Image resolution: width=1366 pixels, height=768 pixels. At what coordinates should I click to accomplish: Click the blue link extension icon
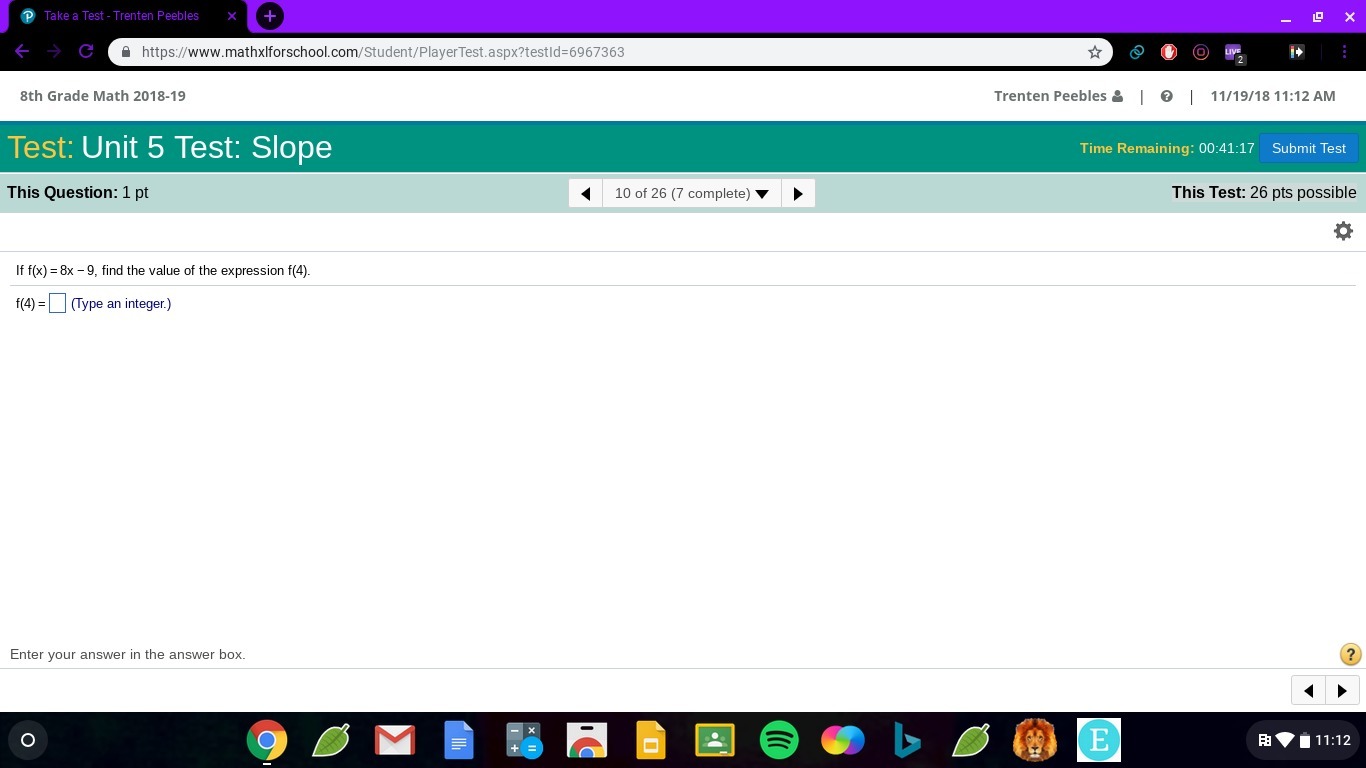1137,52
